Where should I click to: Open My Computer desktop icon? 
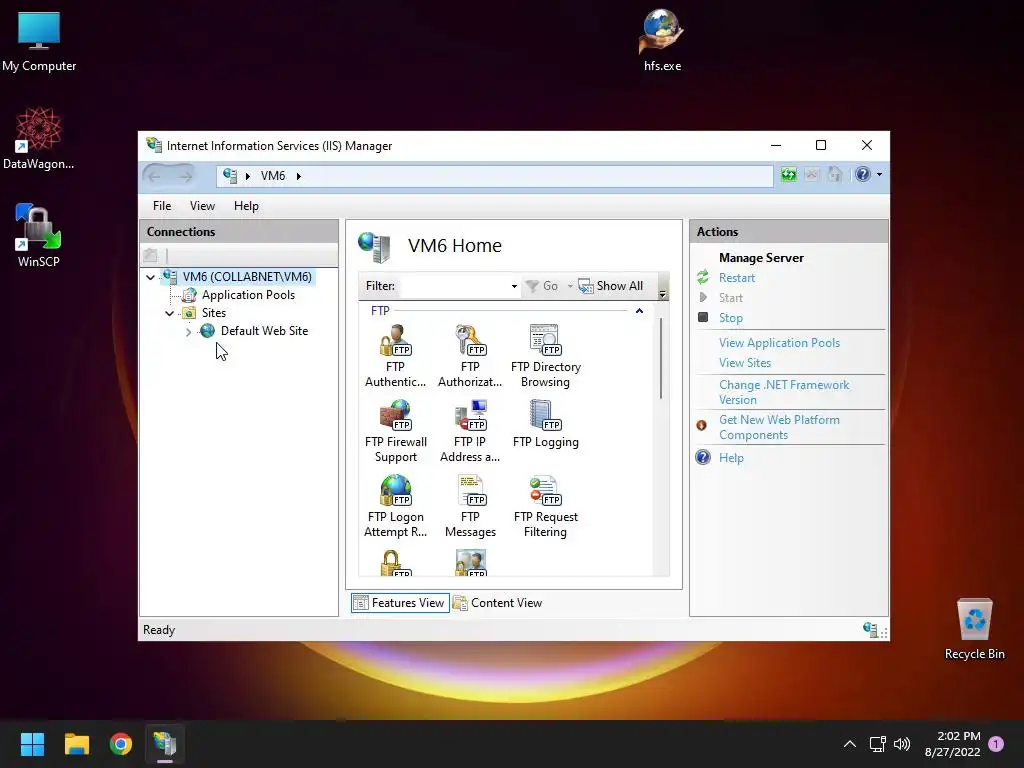pyautogui.click(x=39, y=40)
